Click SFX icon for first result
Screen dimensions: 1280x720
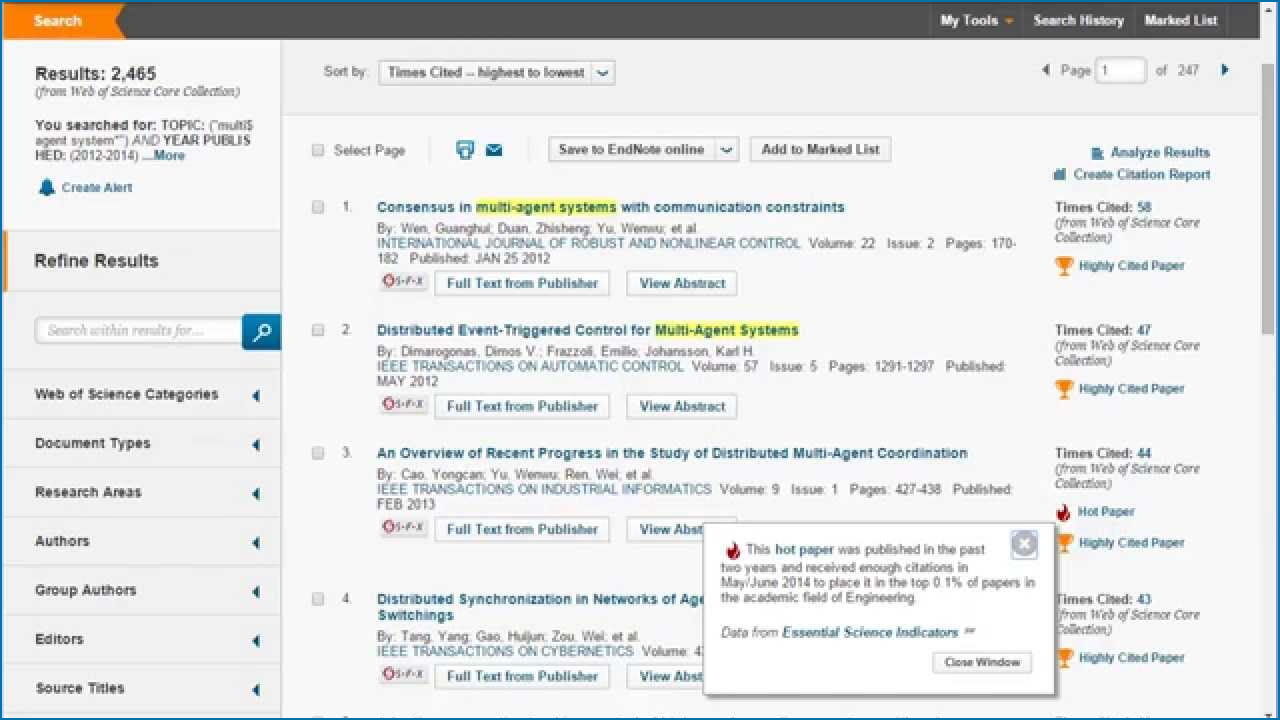pyautogui.click(x=404, y=283)
